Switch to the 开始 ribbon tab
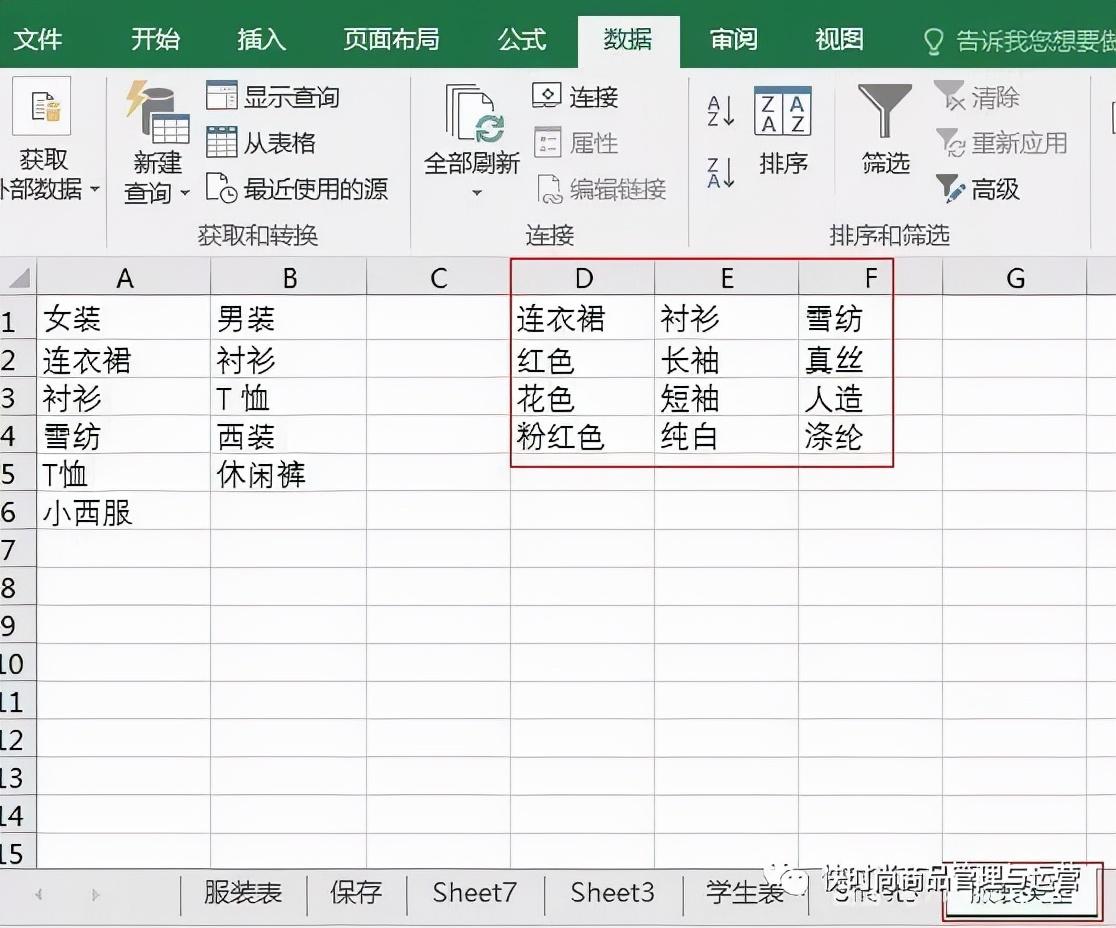Screen dimensions: 1116x928 click(155, 39)
